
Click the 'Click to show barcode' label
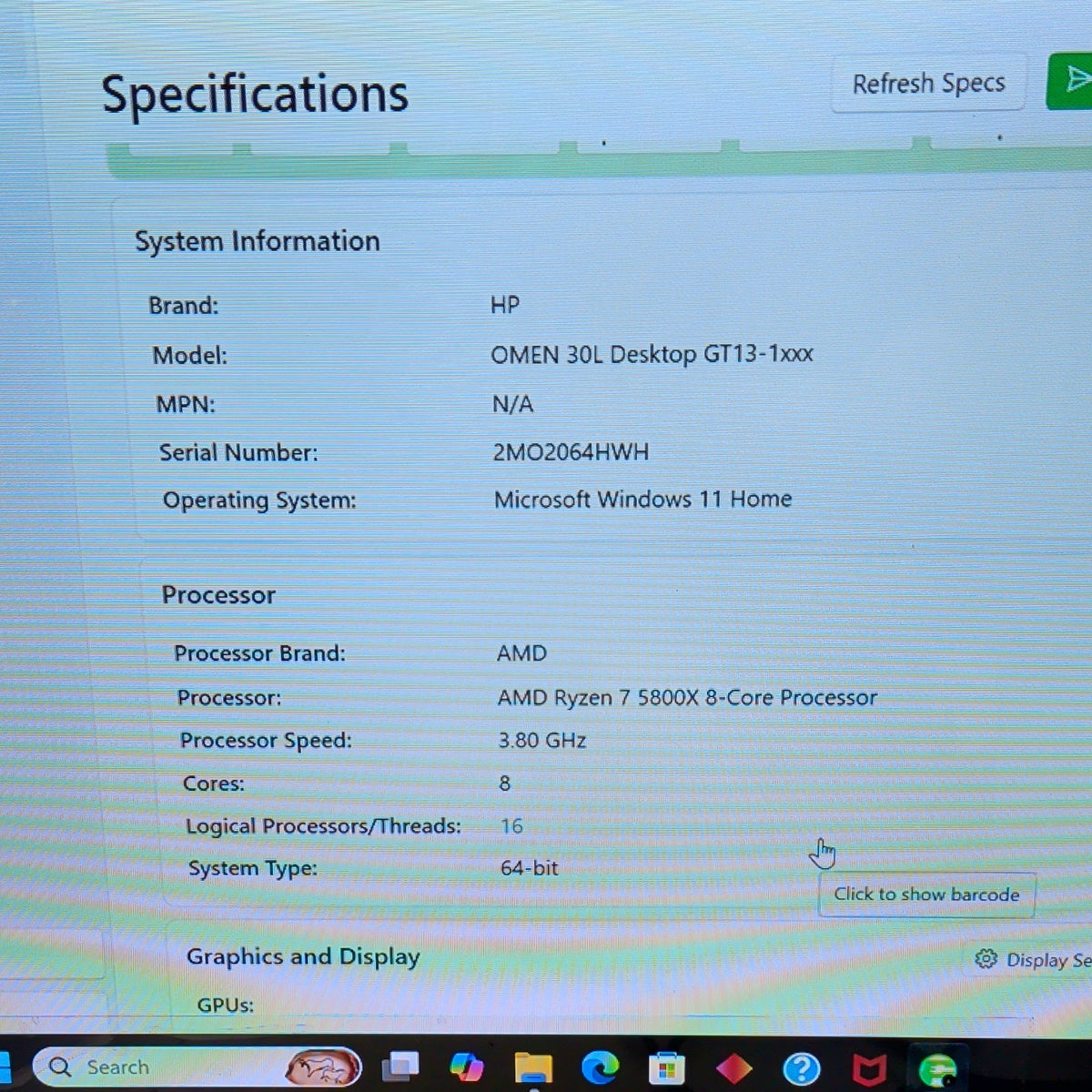[x=926, y=895]
